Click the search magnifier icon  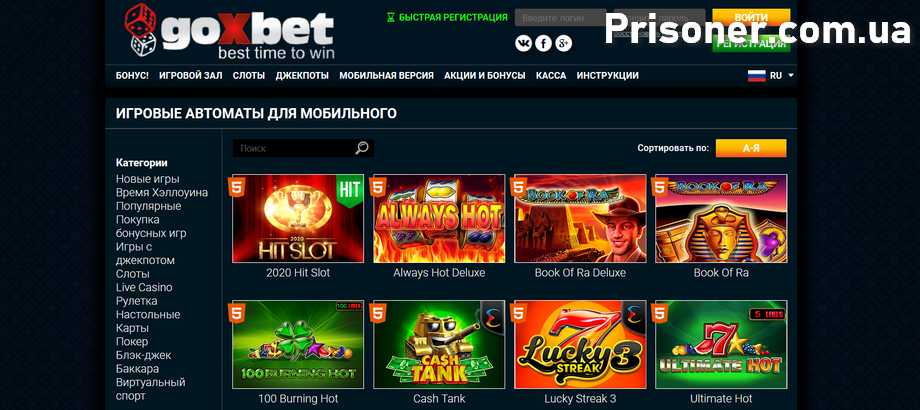[x=362, y=148]
